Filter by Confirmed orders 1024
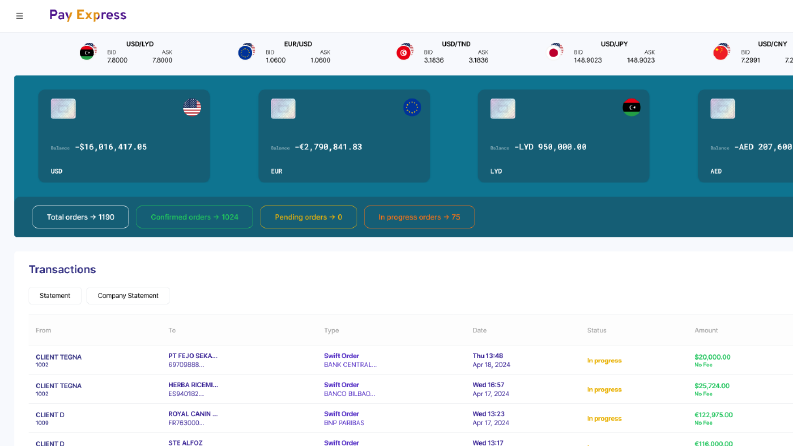 (x=194, y=217)
